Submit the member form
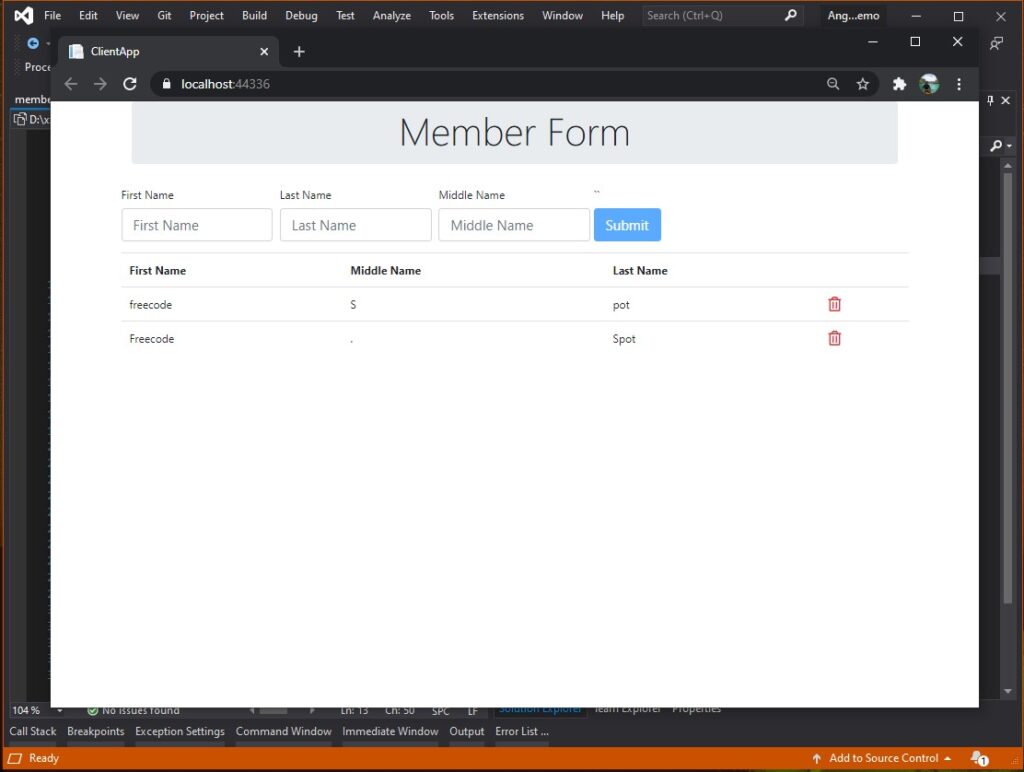The height and width of the screenshot is (772, 1024). click(627, 225)
